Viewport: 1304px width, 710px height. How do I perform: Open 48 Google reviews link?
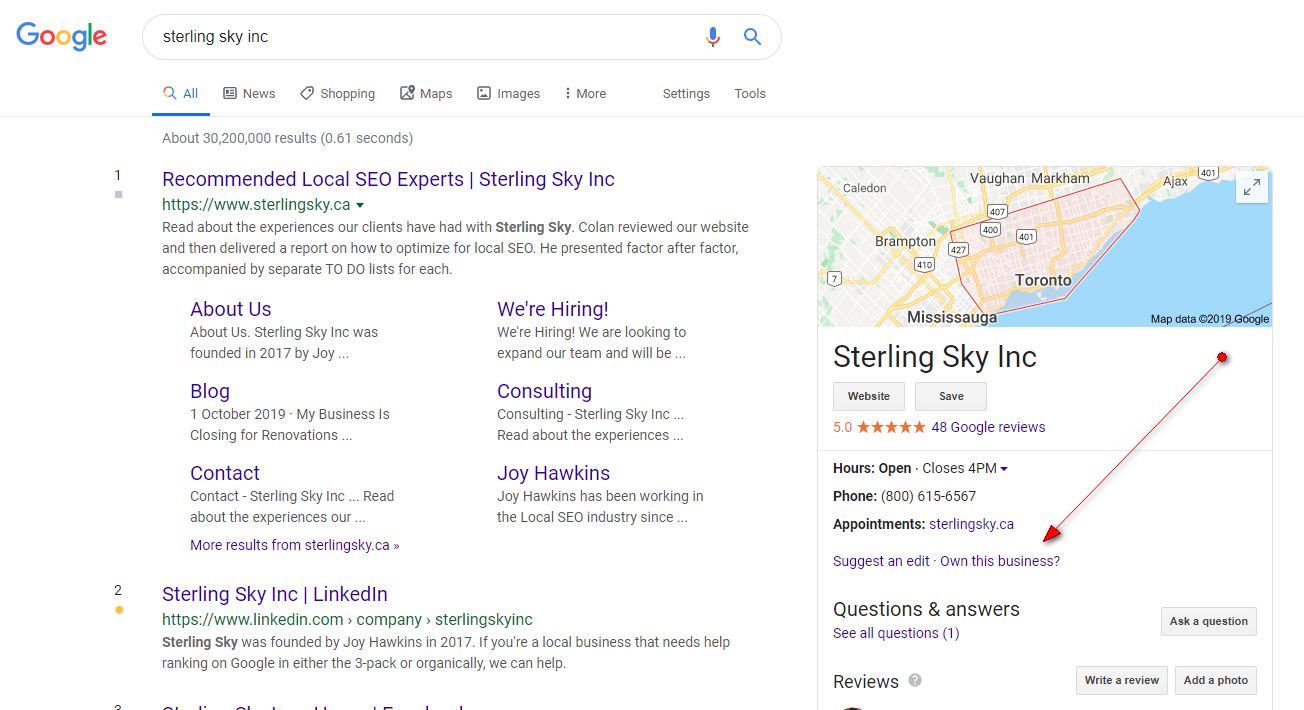(988, 427)
